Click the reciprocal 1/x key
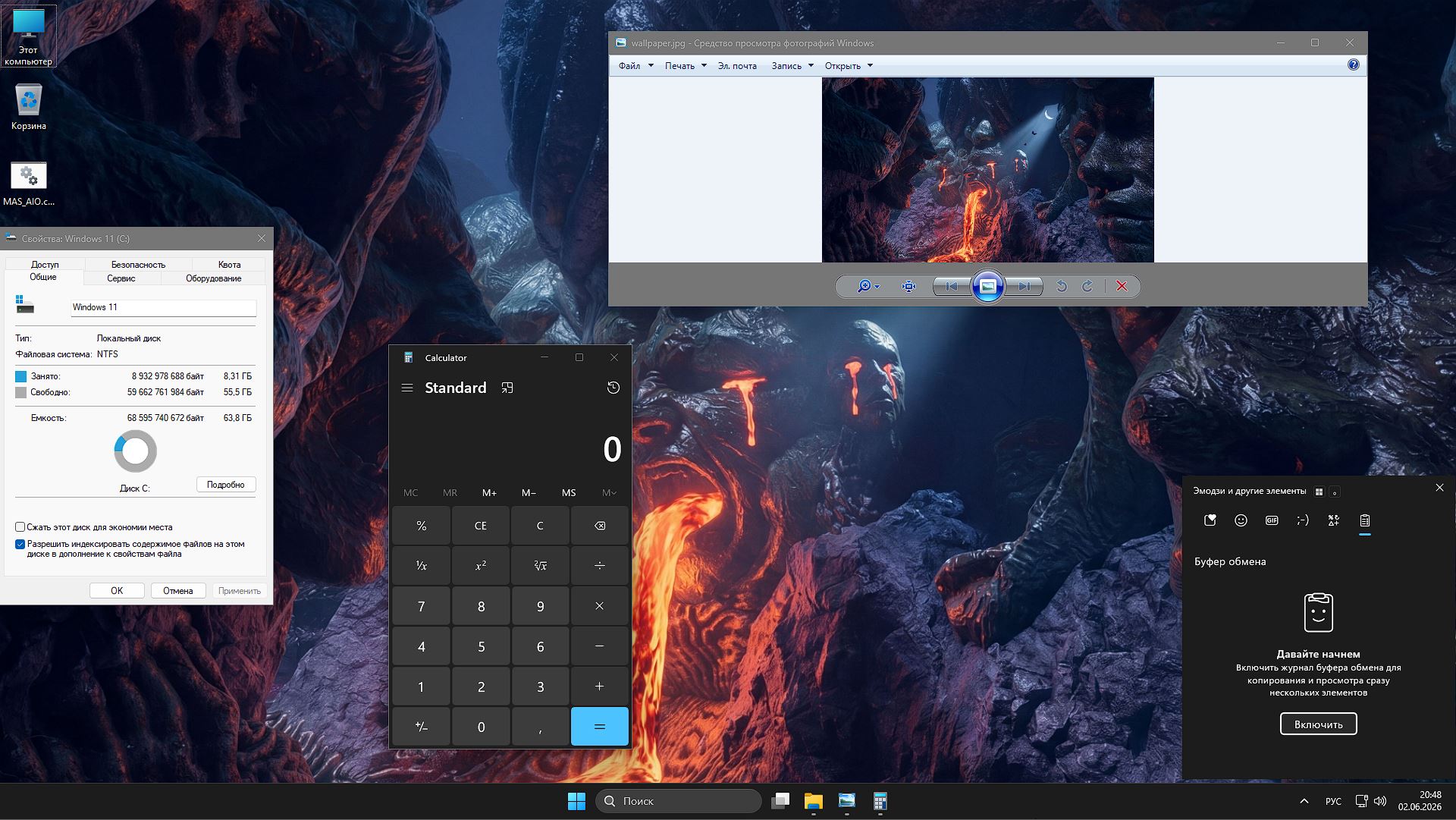The height and width of the screenshot is (820, 1456). tap(421, 566)
